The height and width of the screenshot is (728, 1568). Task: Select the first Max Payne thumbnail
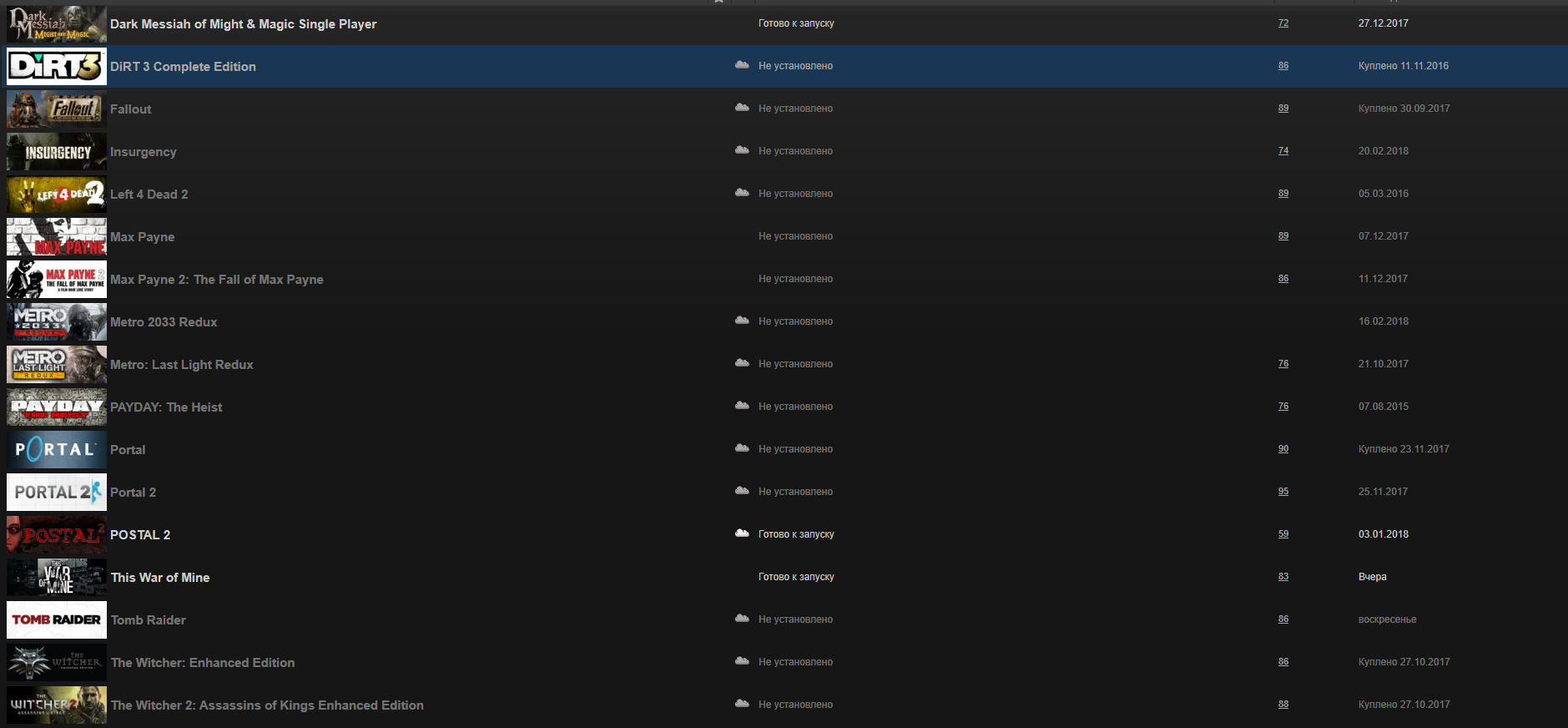coord(57,236)
